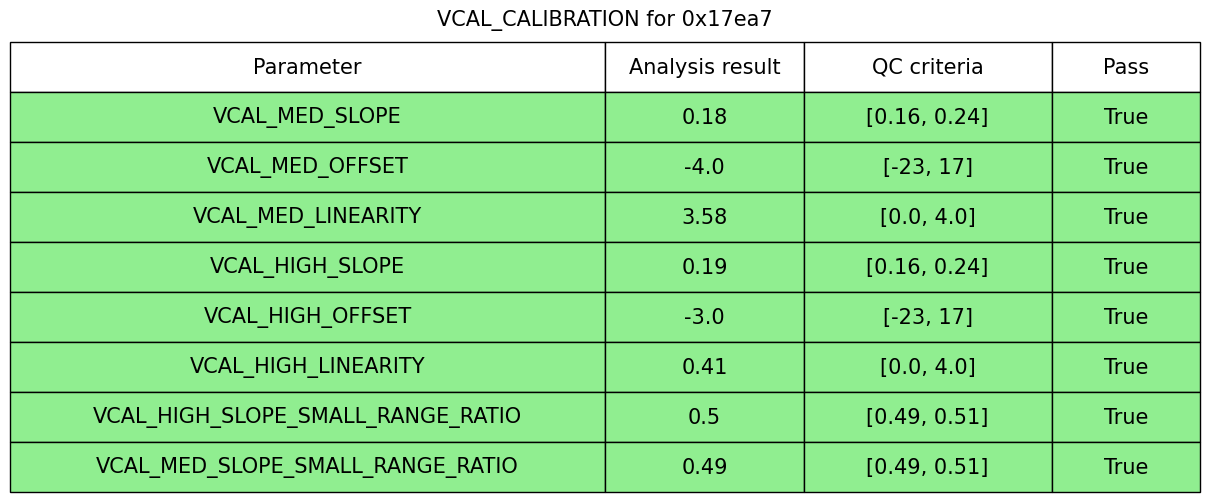
Task: Click the VCAL_HIGH_OFFSET parameter cell
Action: coord(307,317)
